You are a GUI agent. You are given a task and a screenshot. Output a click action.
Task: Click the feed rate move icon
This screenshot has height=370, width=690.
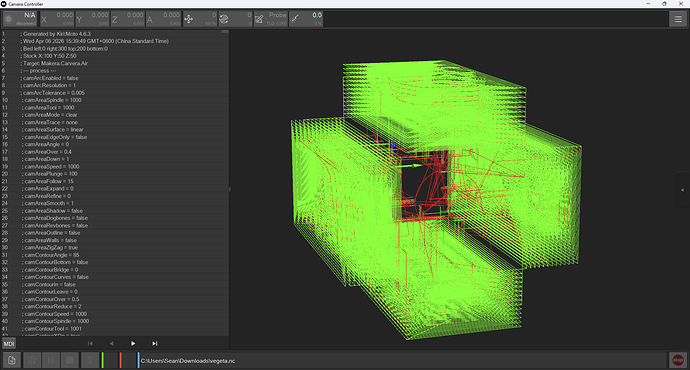[x=189, y=19]
